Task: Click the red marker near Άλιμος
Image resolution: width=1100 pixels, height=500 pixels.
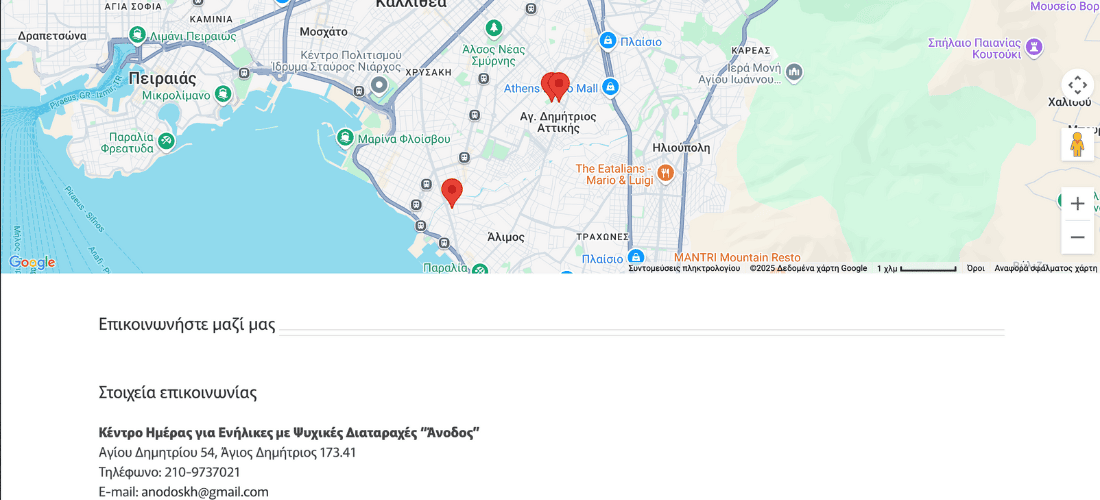Action: point(452,193)
